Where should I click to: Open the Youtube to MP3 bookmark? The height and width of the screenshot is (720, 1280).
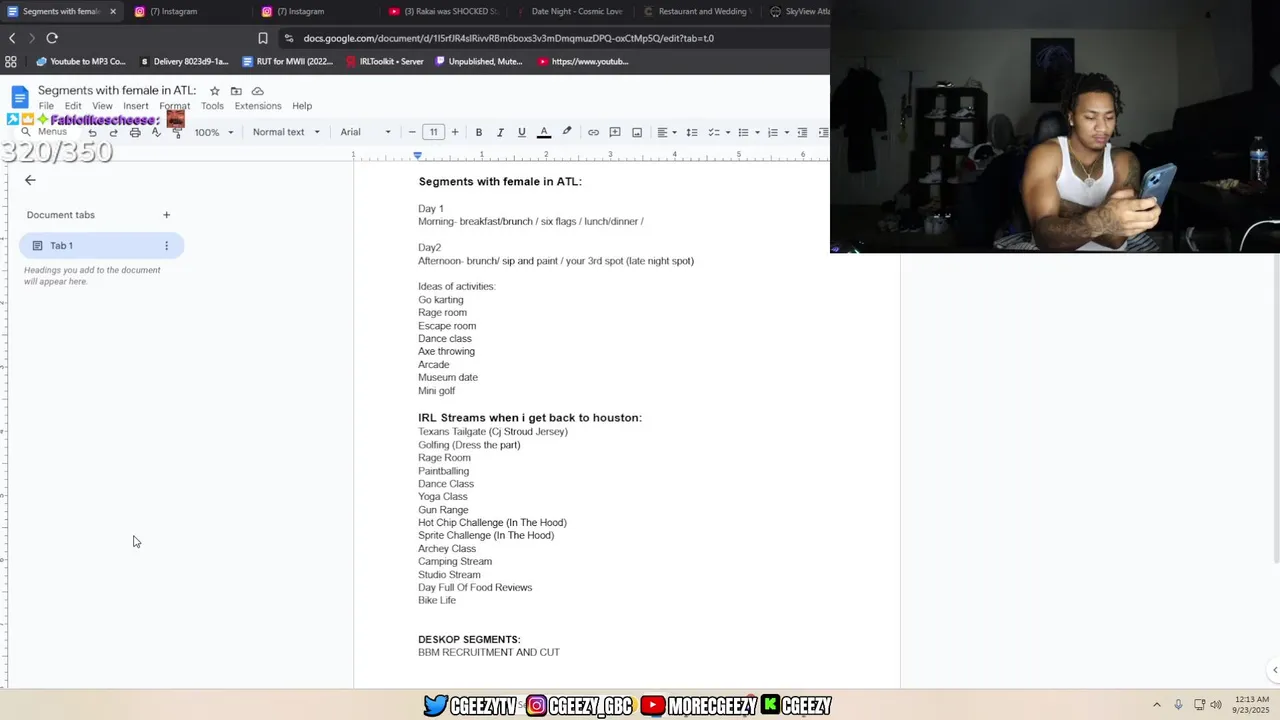81,61
